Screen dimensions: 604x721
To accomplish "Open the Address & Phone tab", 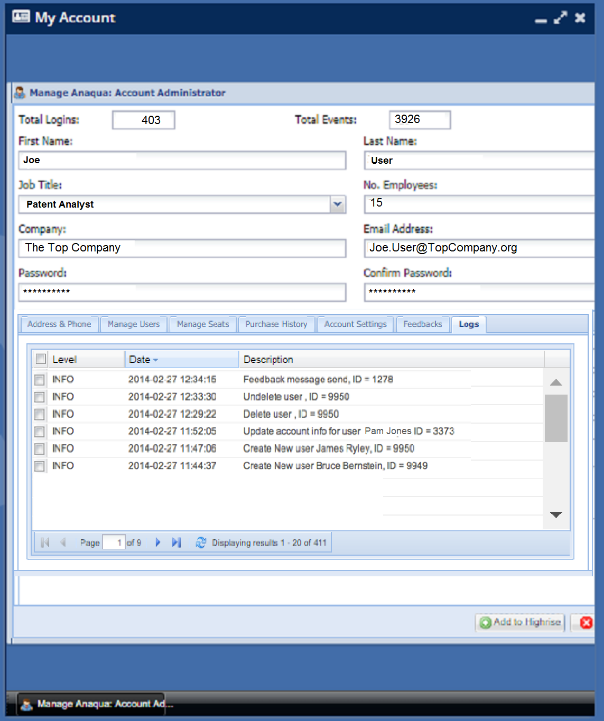I will click(59, 324).
